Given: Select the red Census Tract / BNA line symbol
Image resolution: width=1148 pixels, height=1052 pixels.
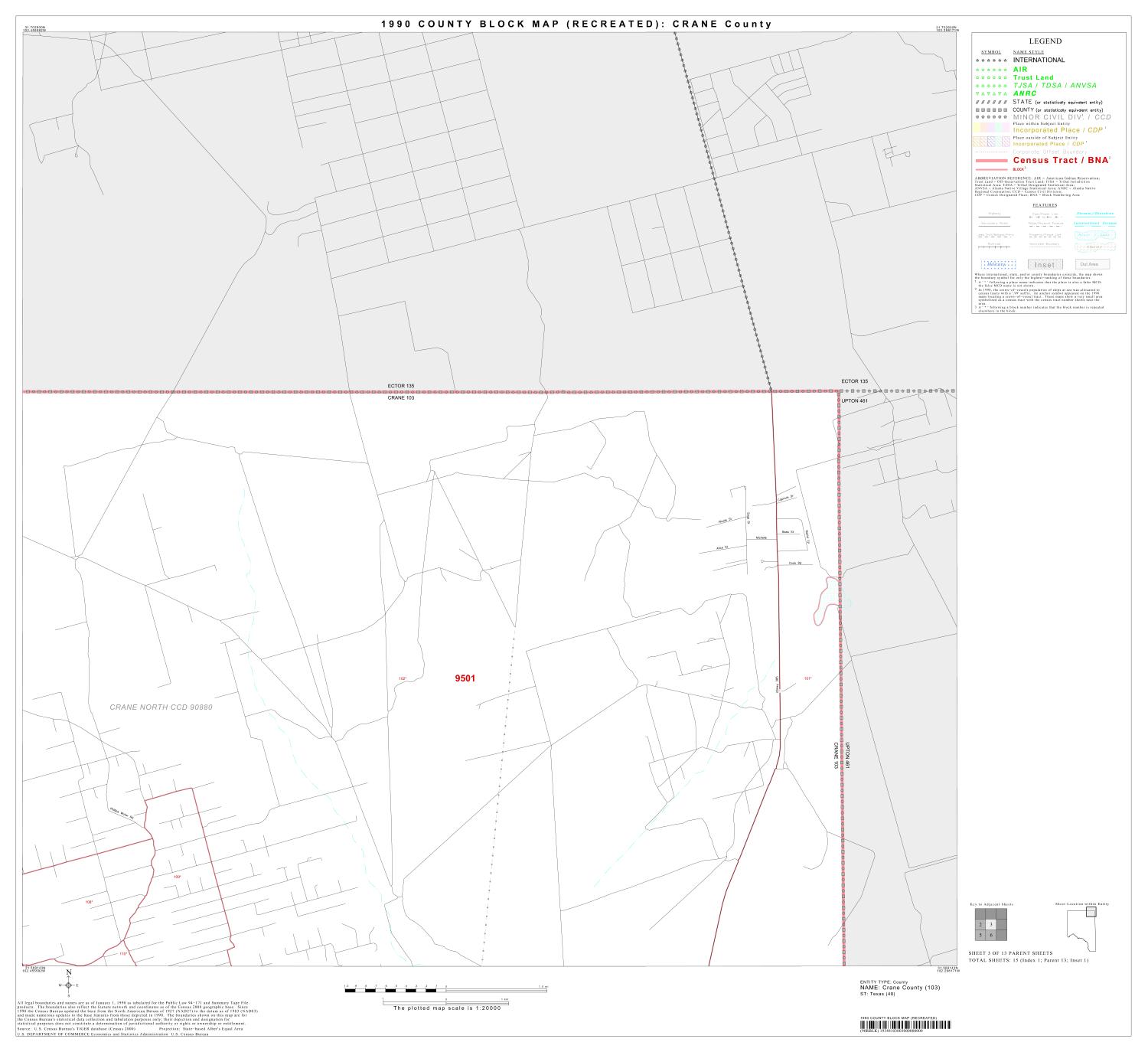Looking at the screenshot, I should coord(990,161).
